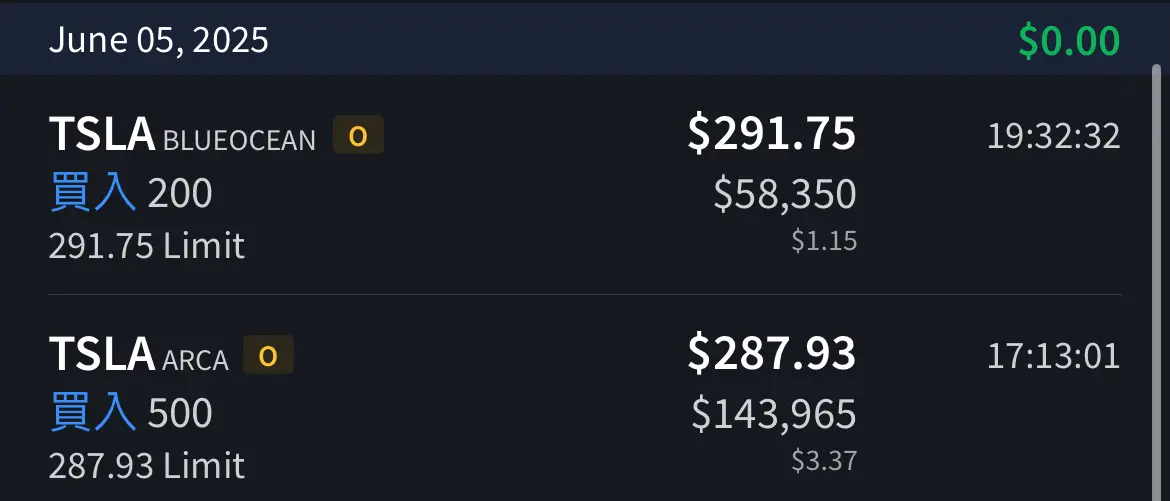Click the yellow O badge beside ARCA

[268, 355]
